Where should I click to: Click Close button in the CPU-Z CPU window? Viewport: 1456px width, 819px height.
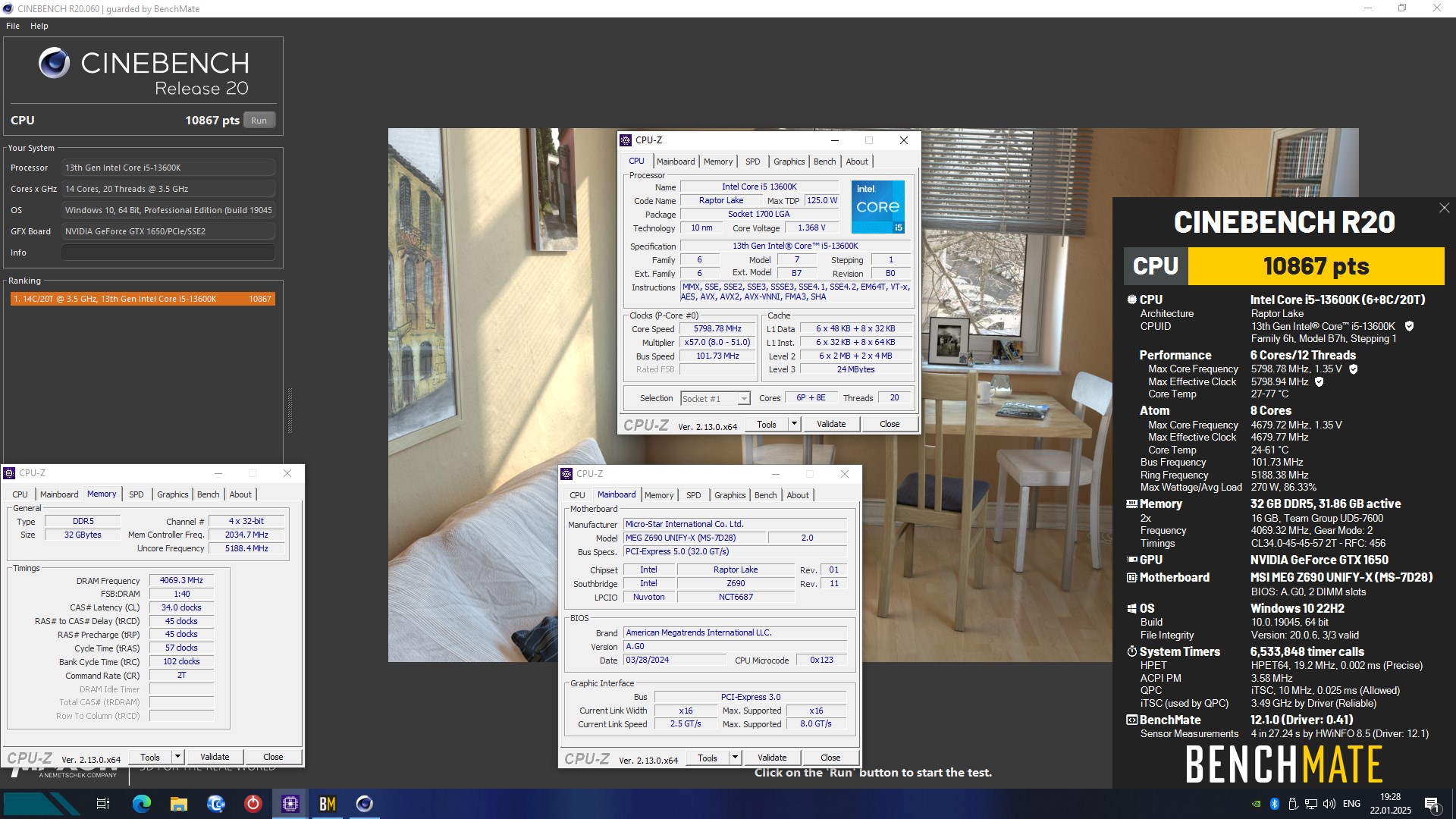click(x=890, y=424)
